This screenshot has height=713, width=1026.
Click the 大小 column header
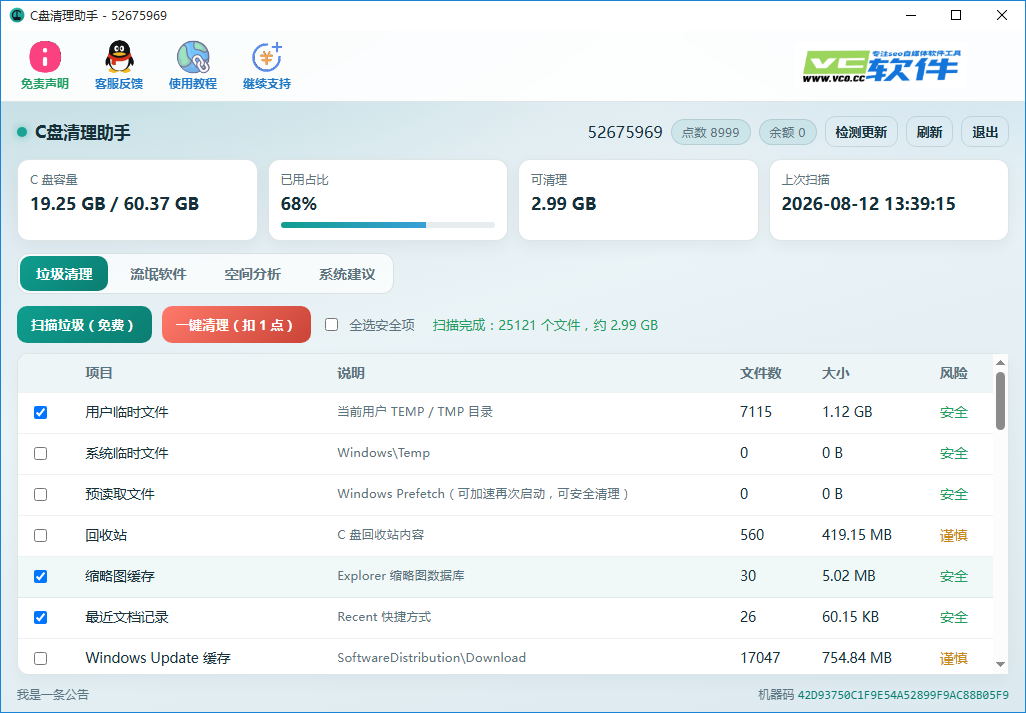(x=836, y=373)
